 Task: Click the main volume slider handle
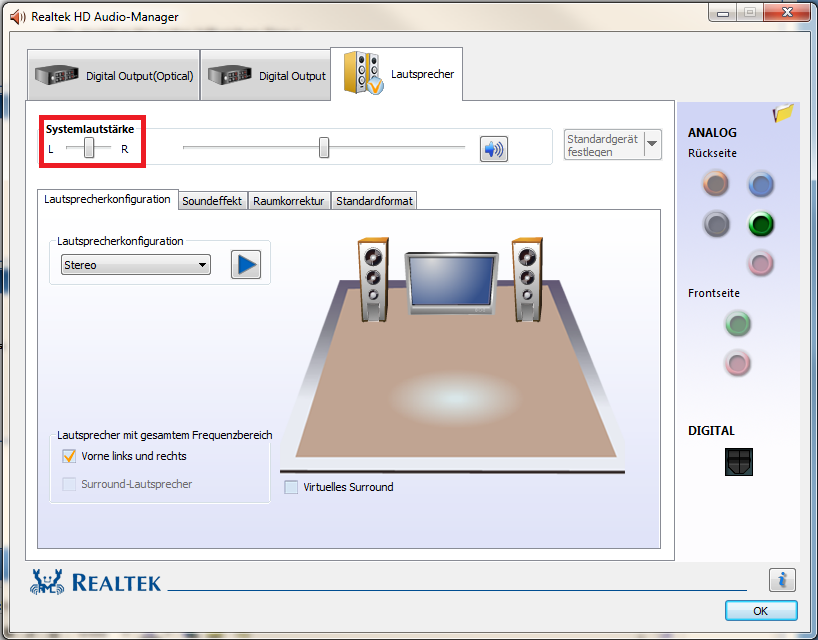(x=324, y=148)
